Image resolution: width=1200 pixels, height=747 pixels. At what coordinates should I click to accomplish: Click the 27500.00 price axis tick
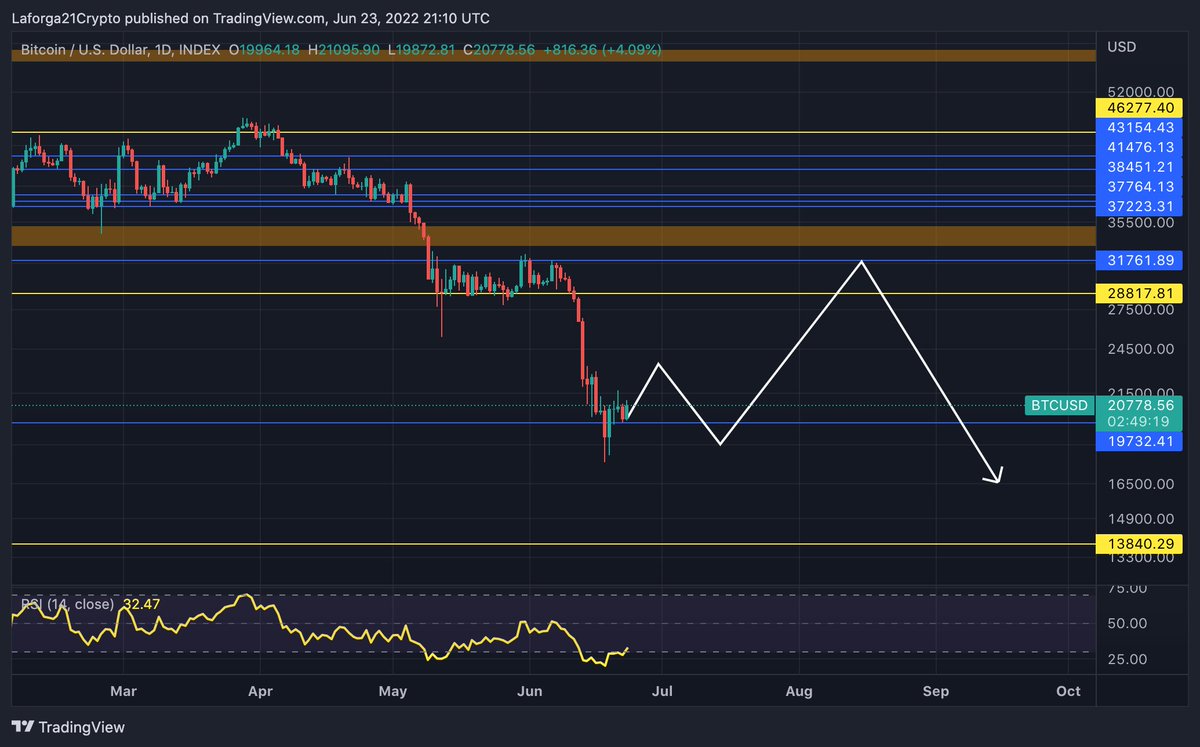(x=1140, y=310)
